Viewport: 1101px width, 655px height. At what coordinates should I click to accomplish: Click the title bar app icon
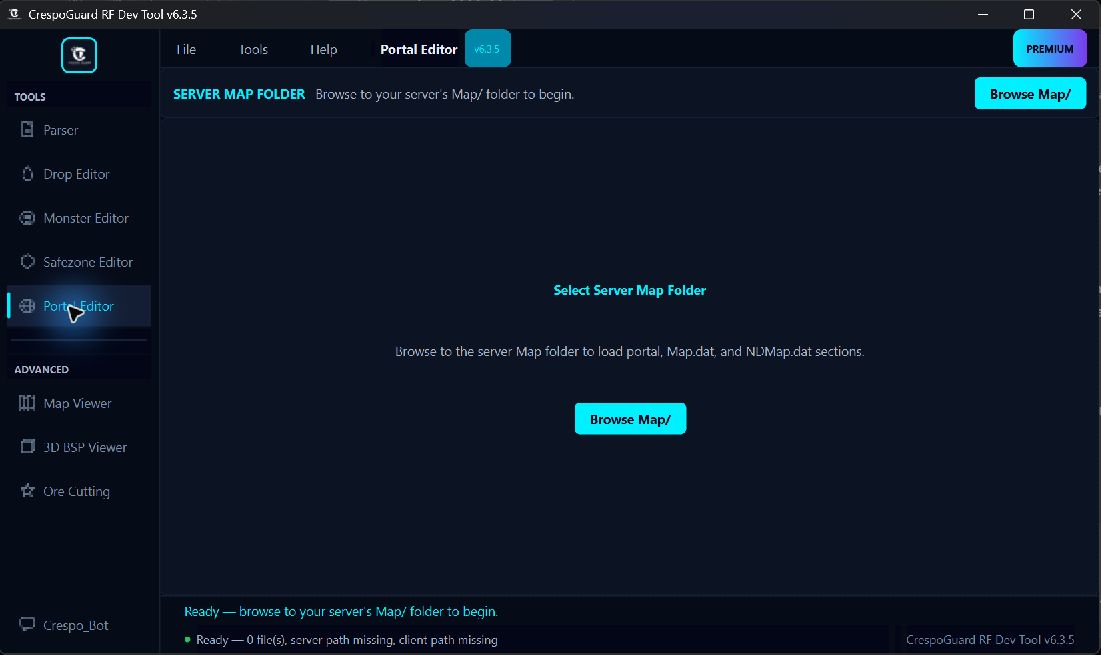tap(13, 14)
